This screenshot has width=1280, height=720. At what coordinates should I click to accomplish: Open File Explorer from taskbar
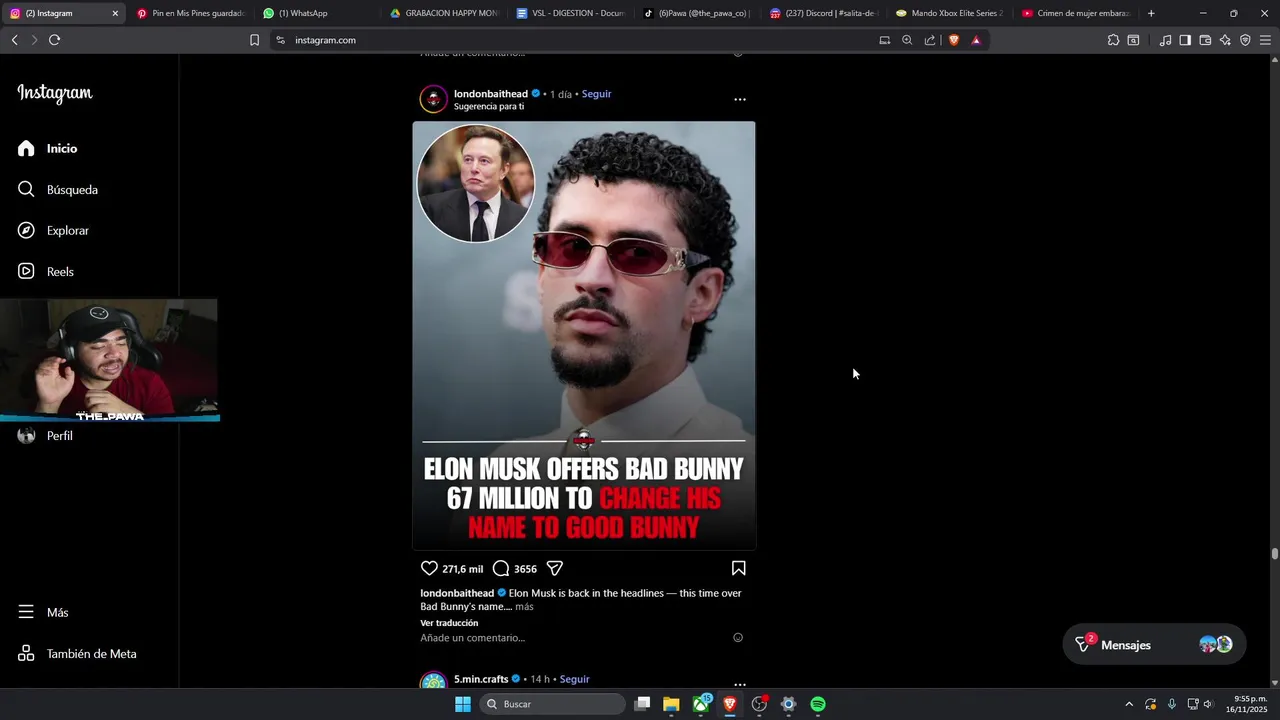pyautogui.click(x=671, y=704)
